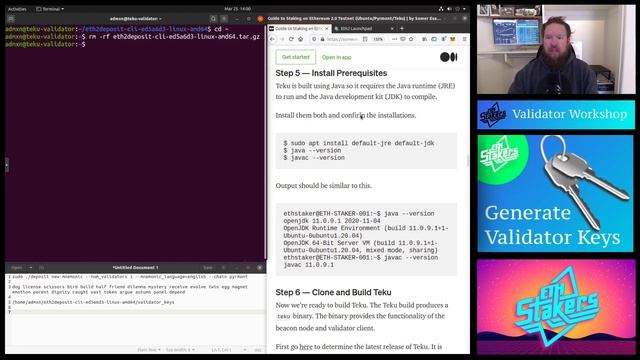Open the Activities overview
The height and width of the screenshot is (360, 640).
[x=17, y=9]
